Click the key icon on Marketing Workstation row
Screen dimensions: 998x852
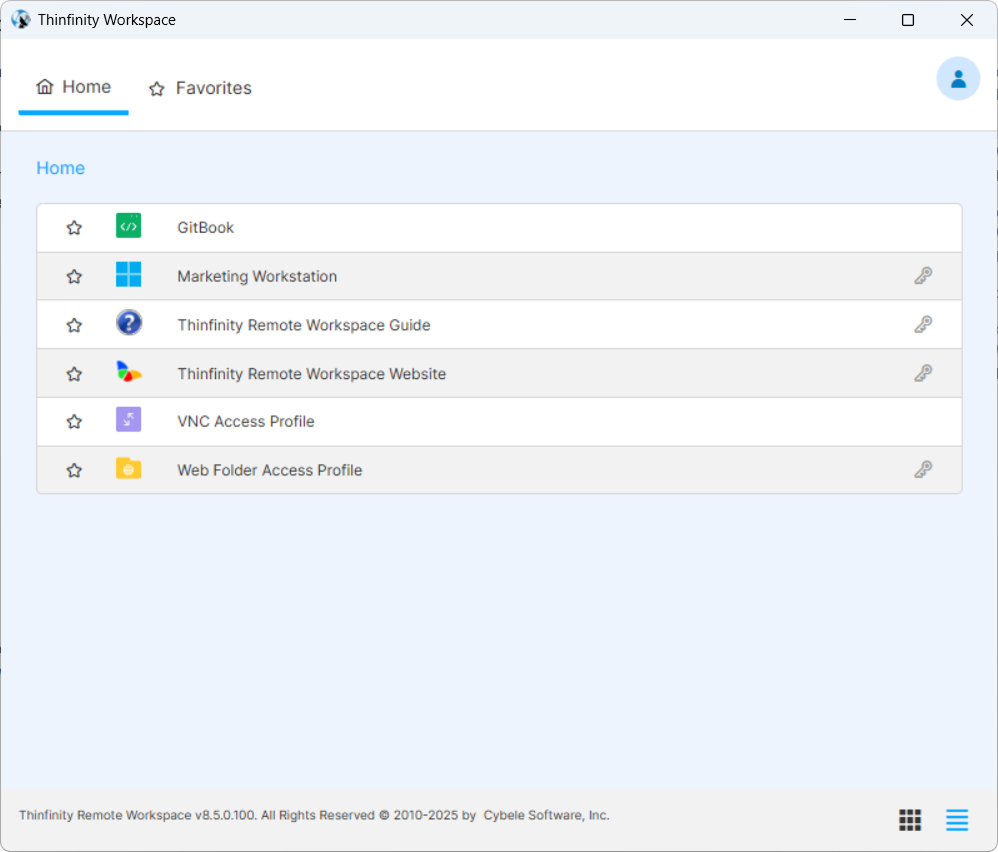[923, 276]
